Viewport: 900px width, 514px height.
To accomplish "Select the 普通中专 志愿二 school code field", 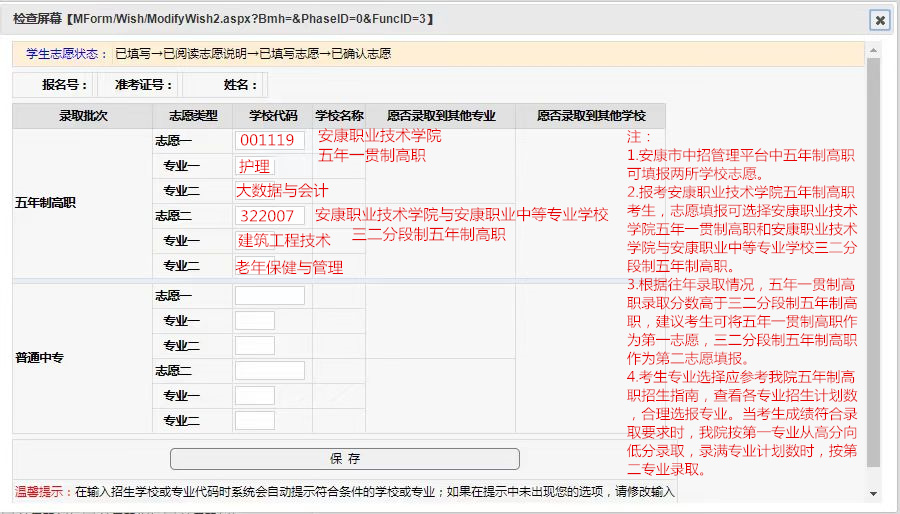I will click(269, 371).
